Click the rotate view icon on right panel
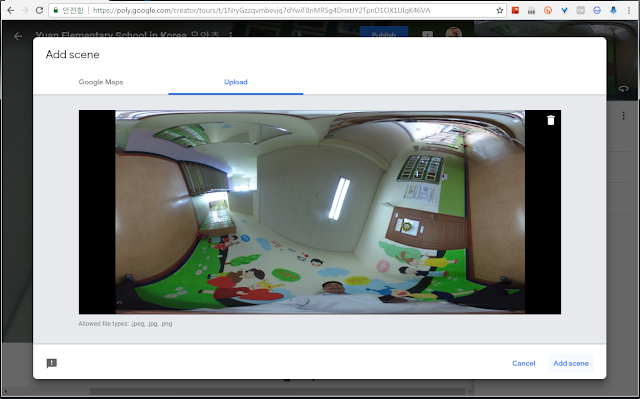Viewport: 640px width, 399px height. coord(623,89)
